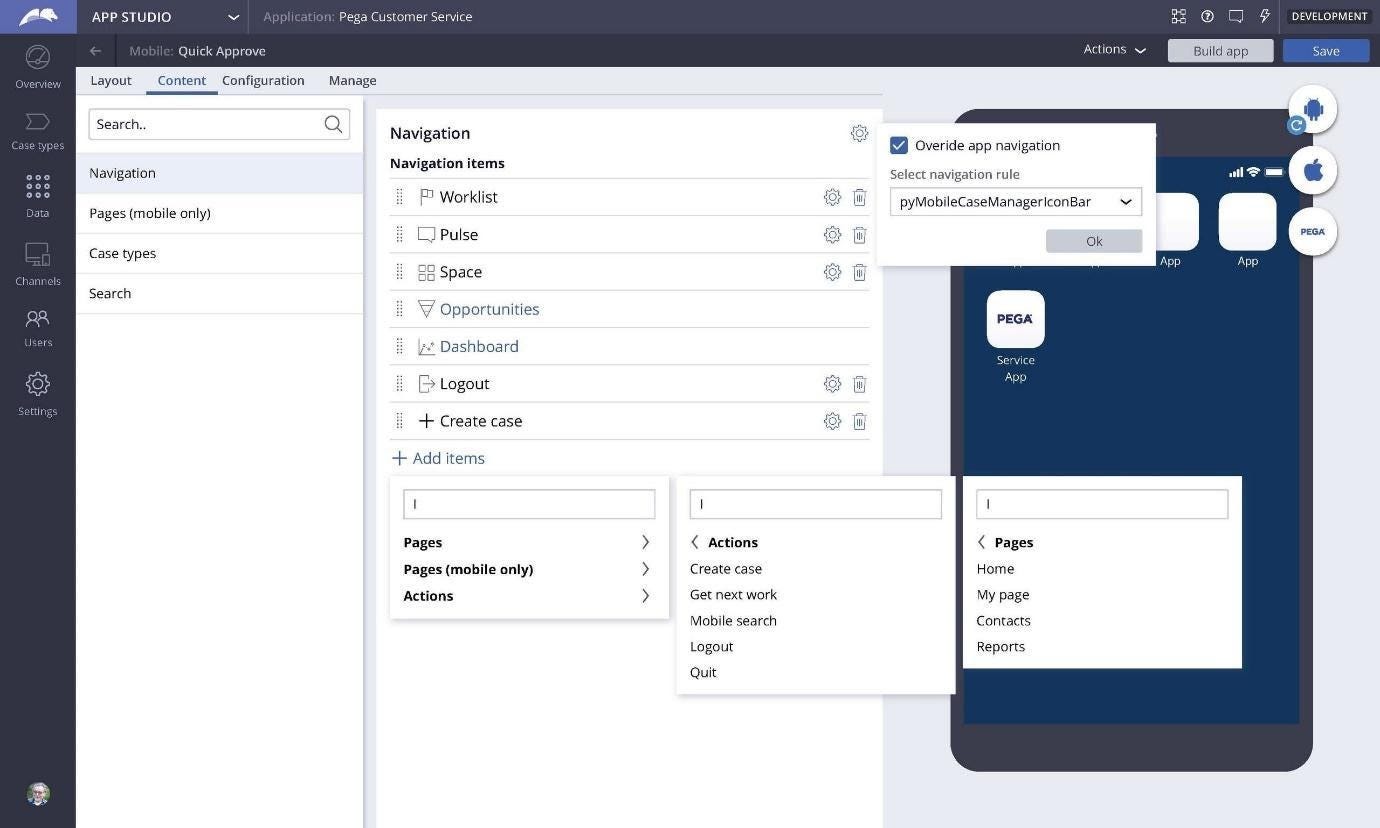1380x828 pixels.
Task: Click the Save button
Action: point(1326,51)
